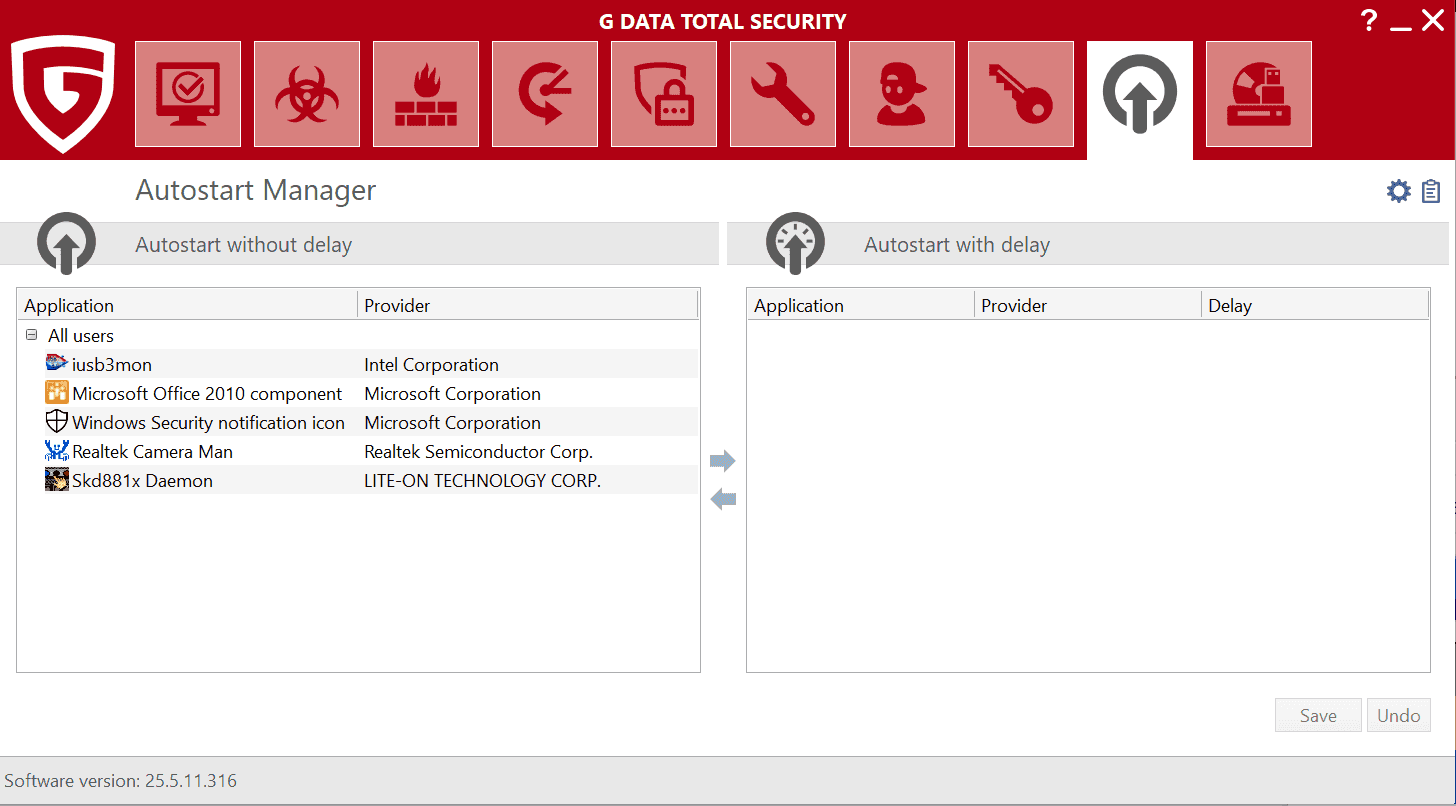
Task: Move entry back to no-delay list (left arrow)
Action: [x=723, y=499]
